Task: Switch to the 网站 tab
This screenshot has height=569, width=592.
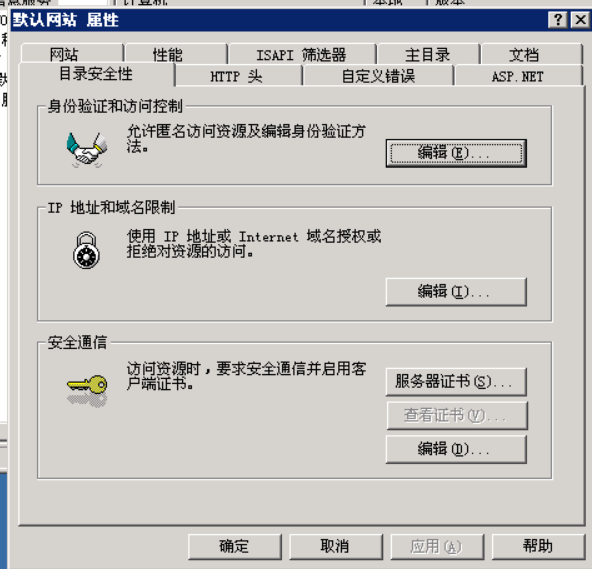Action: (72, 54)
